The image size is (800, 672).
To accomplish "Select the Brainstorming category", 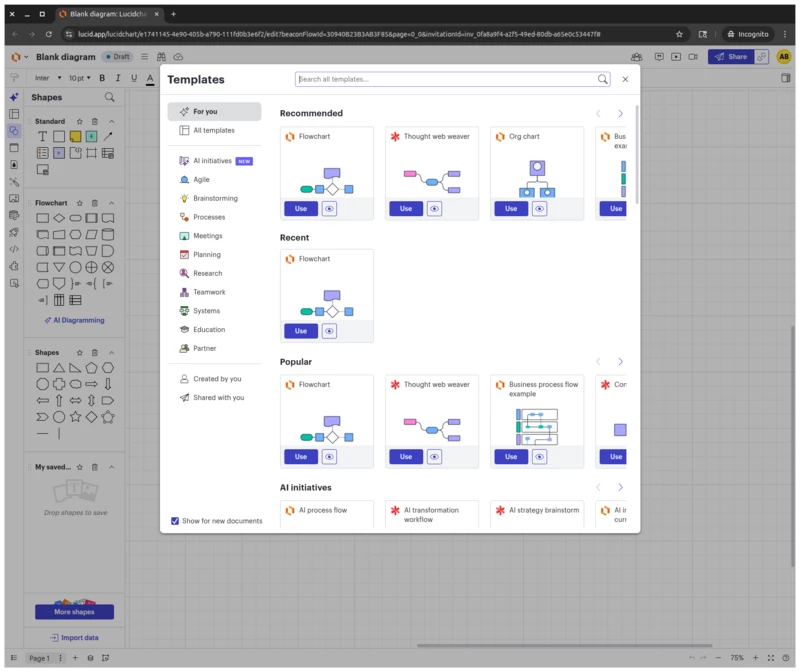I will tap(214, 198).
